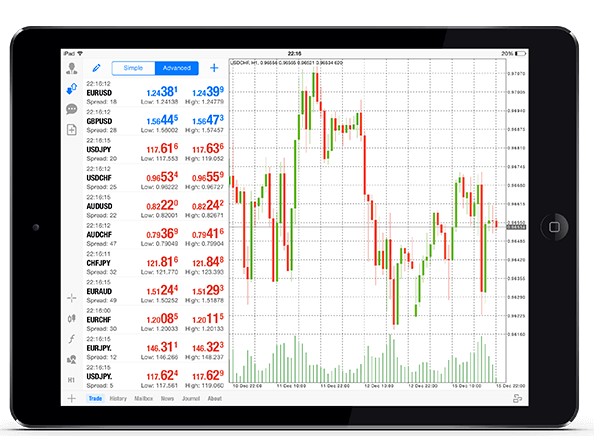Tap the CHFJPY bid price 121.816
This screenshot has height=436, width=594.
tap(162, 262)
